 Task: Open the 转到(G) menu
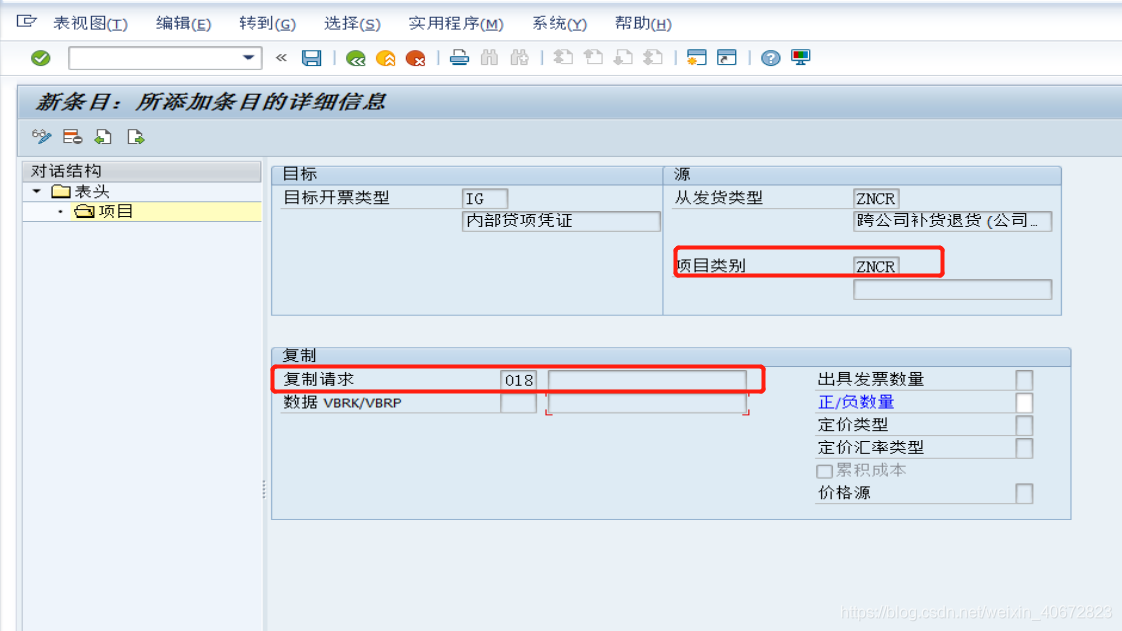267,24
